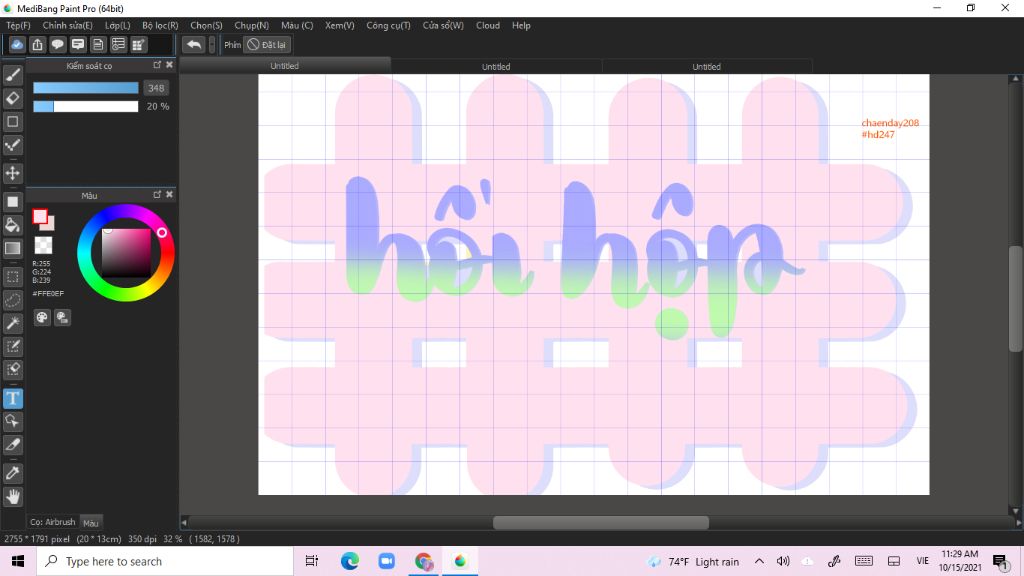This screenshot has height=576, width=1024.
Task: Select the transparent color swatch
Action: point(43,245)
